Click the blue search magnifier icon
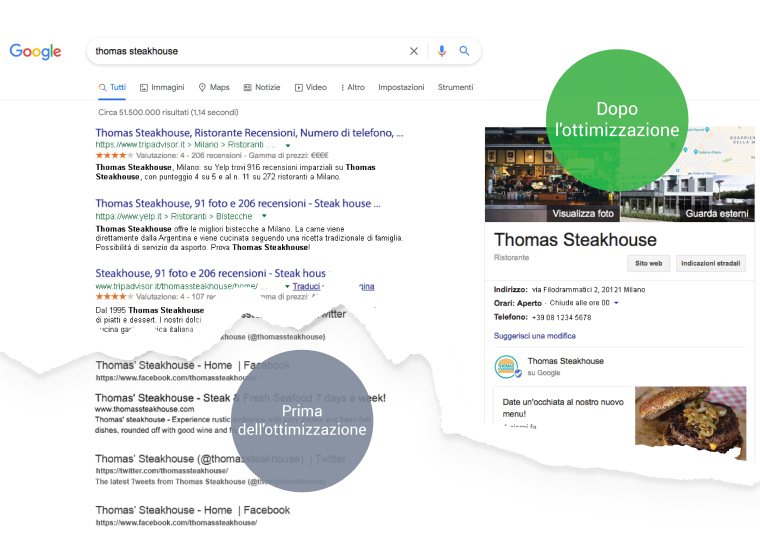The image size is (760, 555). point(464,51)
